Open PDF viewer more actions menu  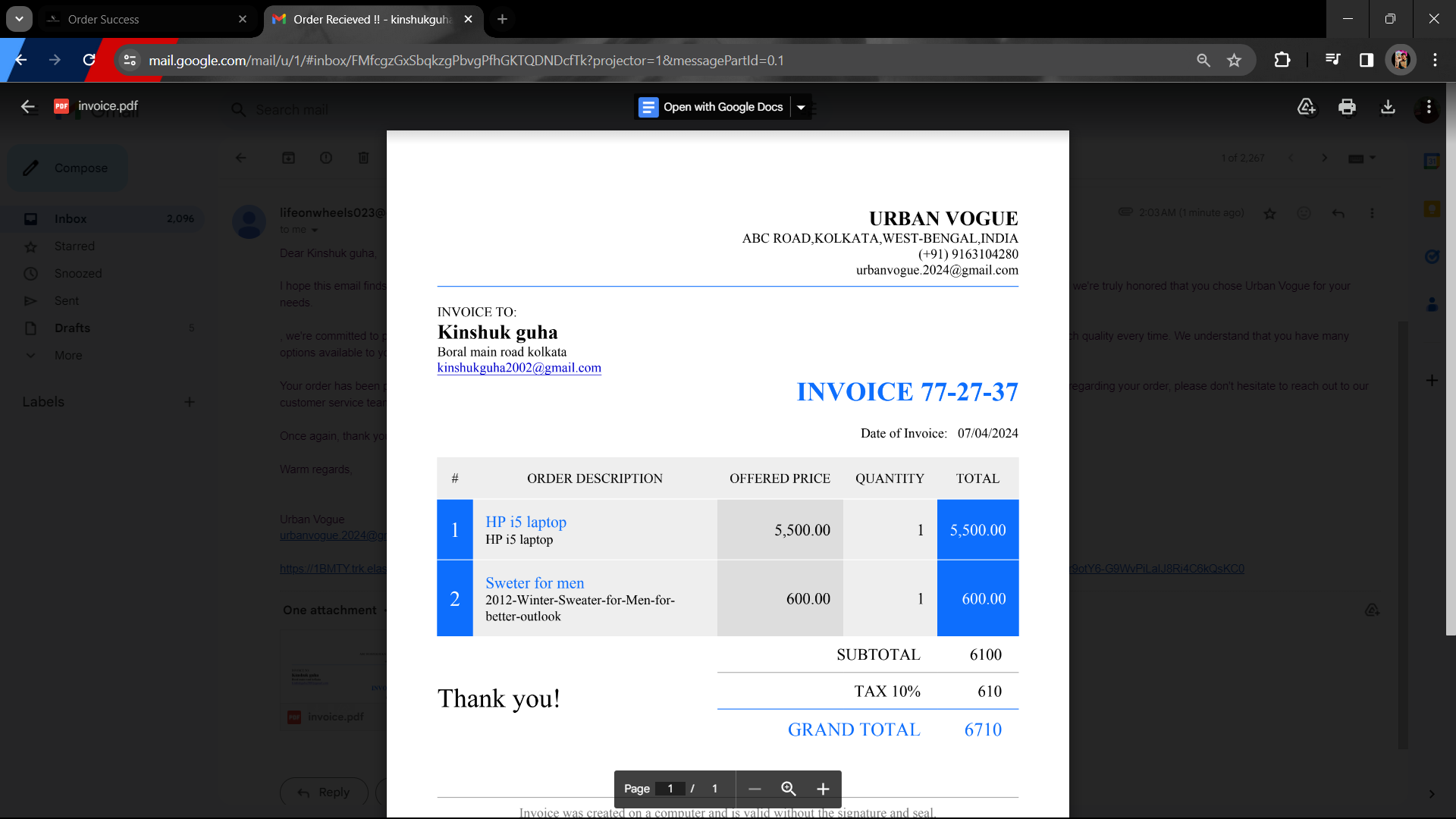1429,107
